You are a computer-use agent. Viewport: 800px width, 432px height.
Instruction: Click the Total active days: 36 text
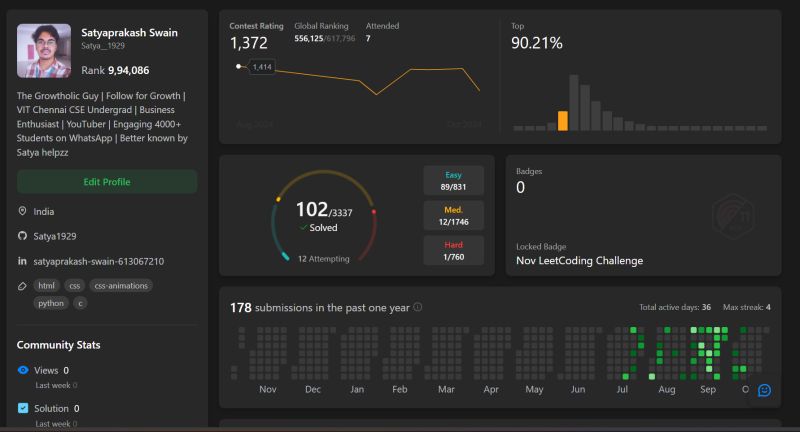(675, 307)
